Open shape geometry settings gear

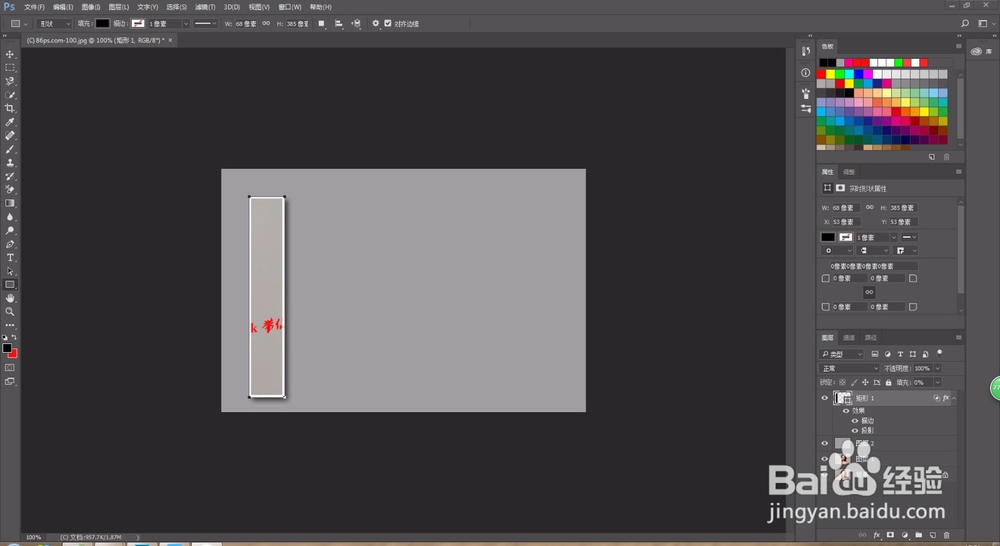[x=376, y=24]
